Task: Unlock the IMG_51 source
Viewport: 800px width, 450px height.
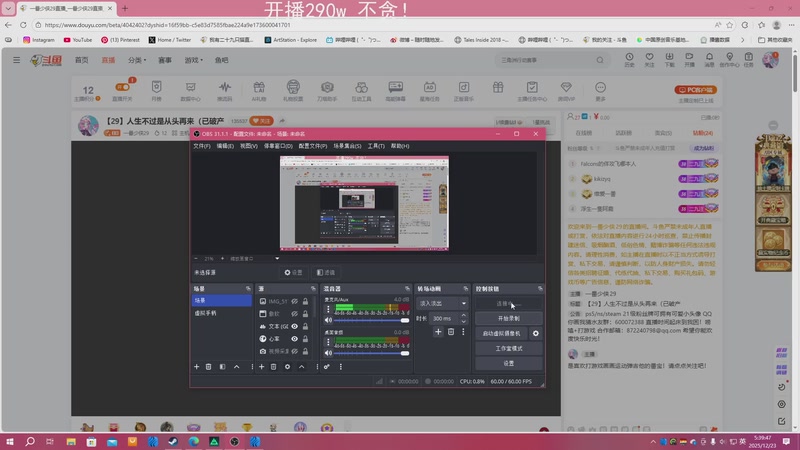Action: click(305, 302)
